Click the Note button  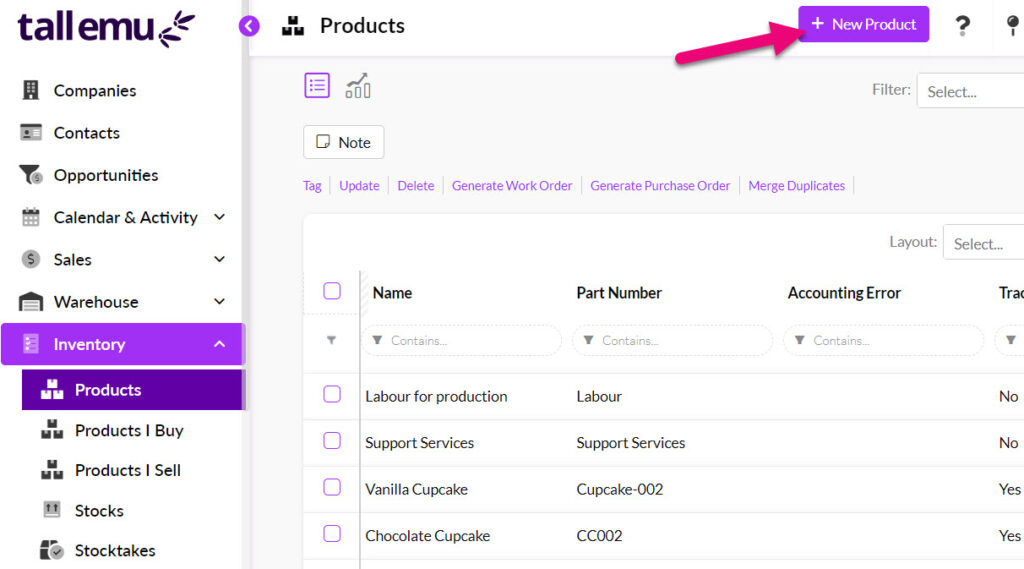pyautogui.click(x=343, y=142)
